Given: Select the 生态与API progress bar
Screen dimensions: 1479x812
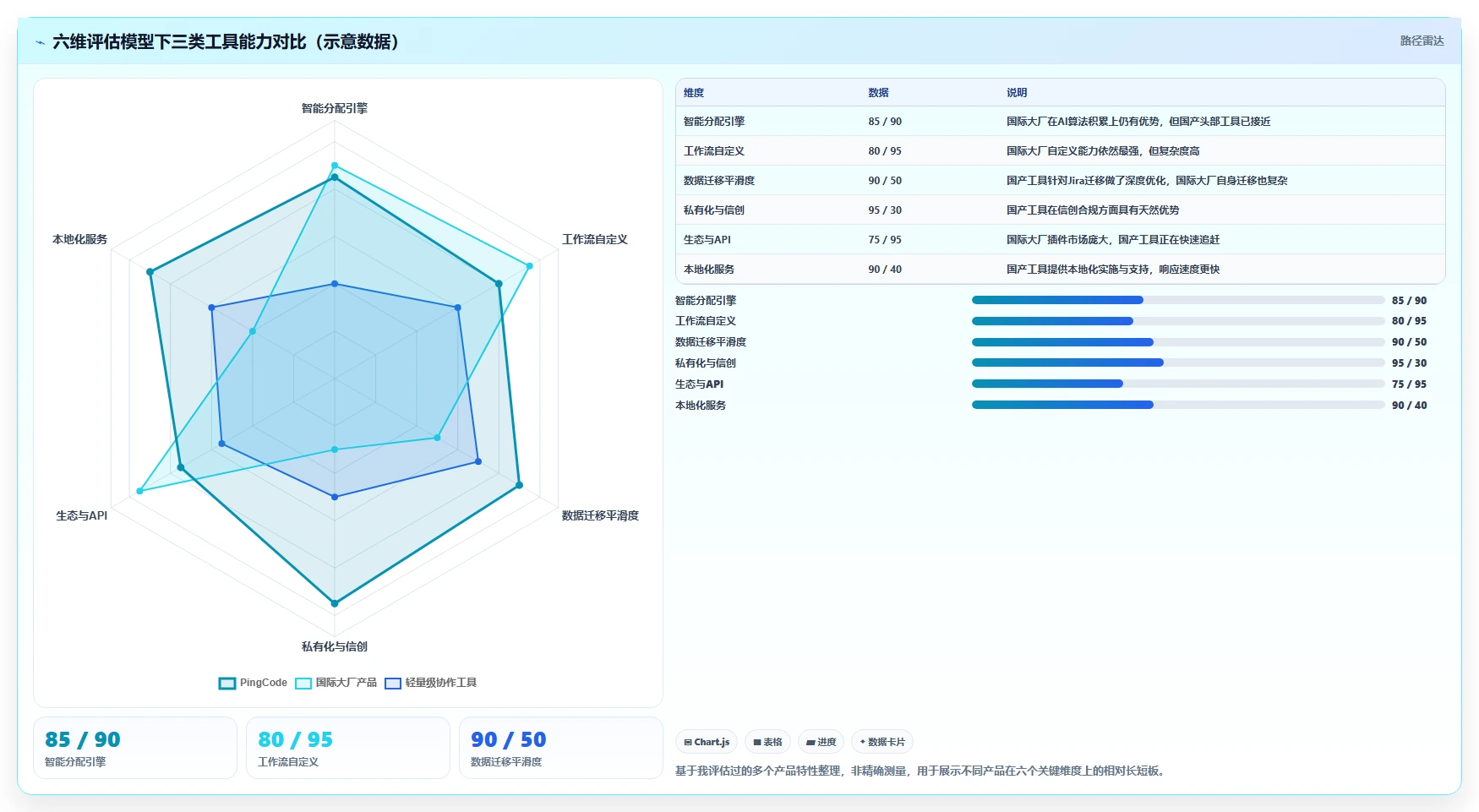Looking at the screenshot, I should (x=1178, y=384).
